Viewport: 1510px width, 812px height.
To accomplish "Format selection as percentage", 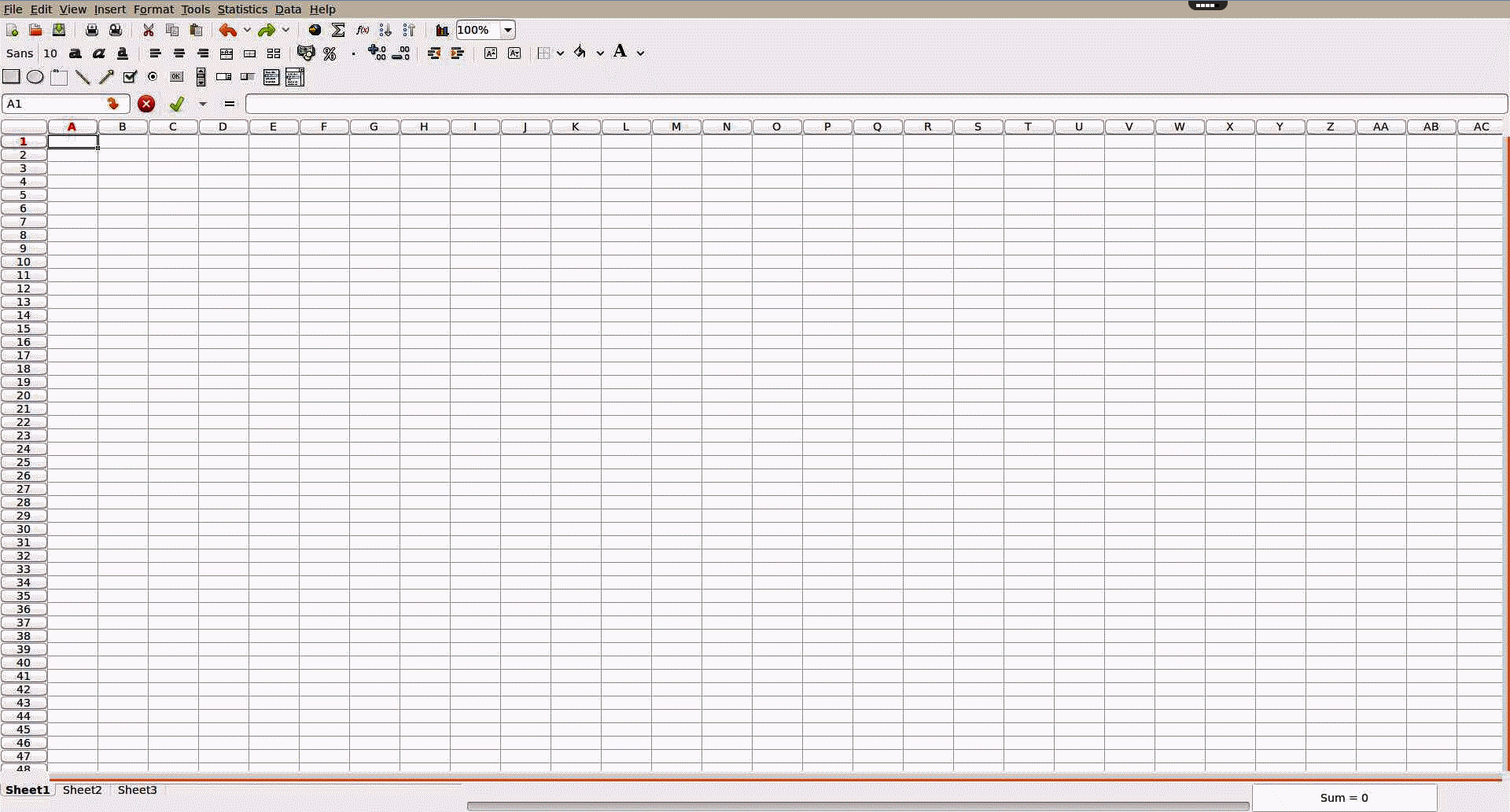I will click(330, 53).
